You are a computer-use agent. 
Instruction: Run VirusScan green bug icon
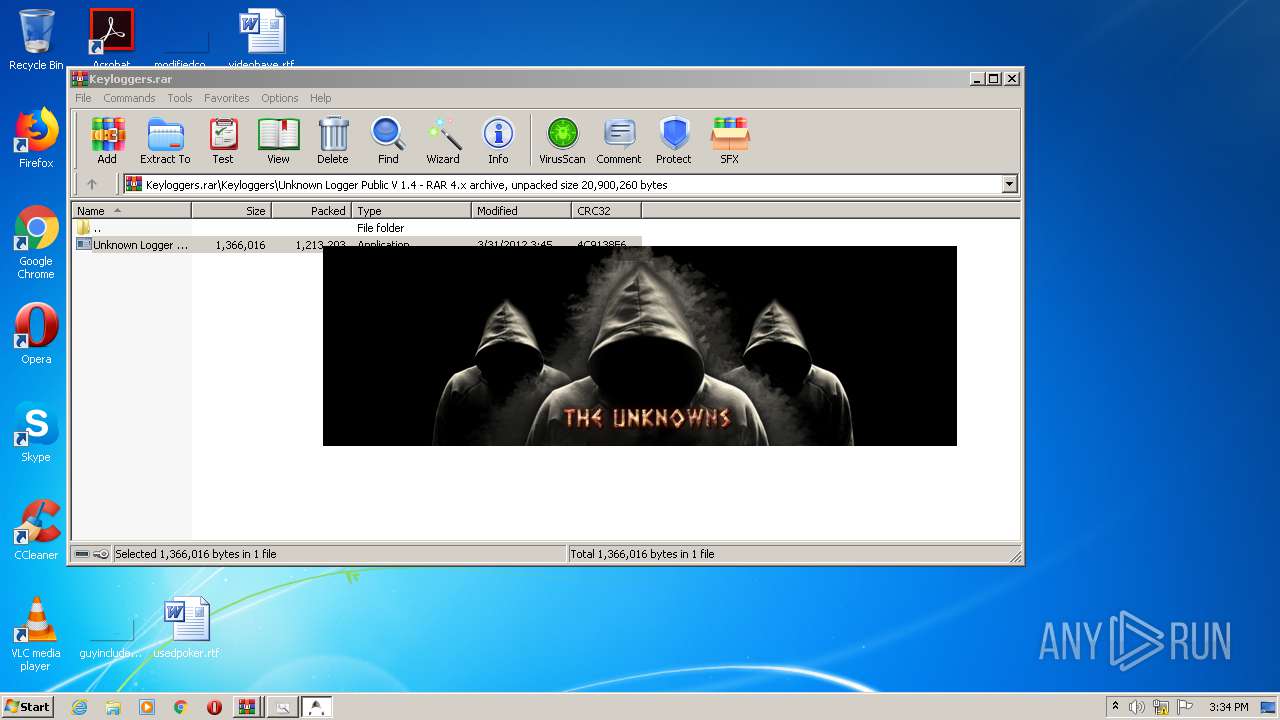[x=562, y=141]
